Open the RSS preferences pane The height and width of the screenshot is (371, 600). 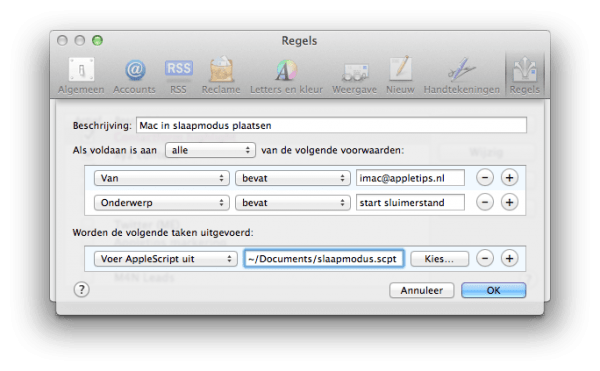(178, 76)
